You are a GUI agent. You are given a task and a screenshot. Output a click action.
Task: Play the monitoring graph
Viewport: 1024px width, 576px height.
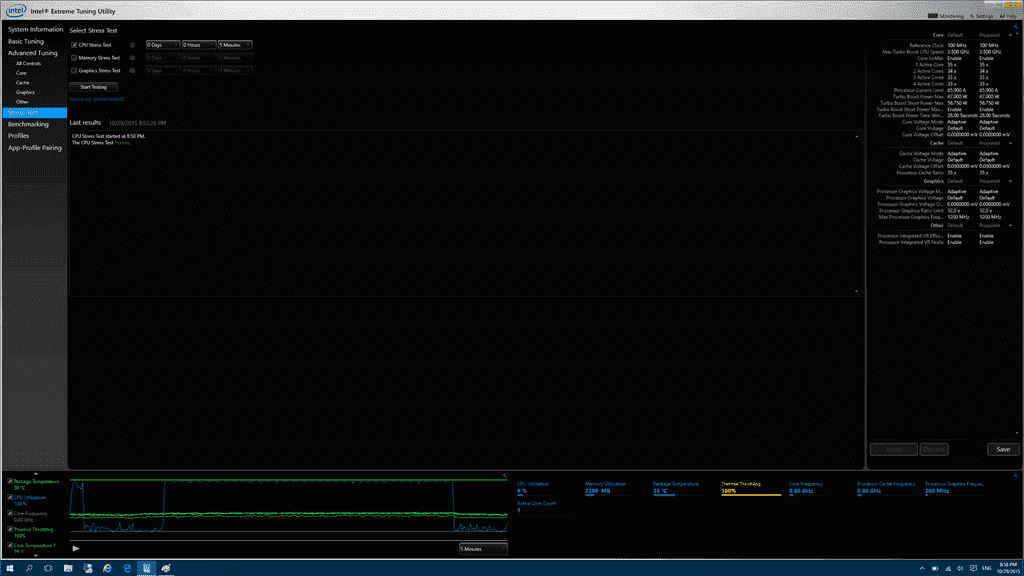(76, 549)
